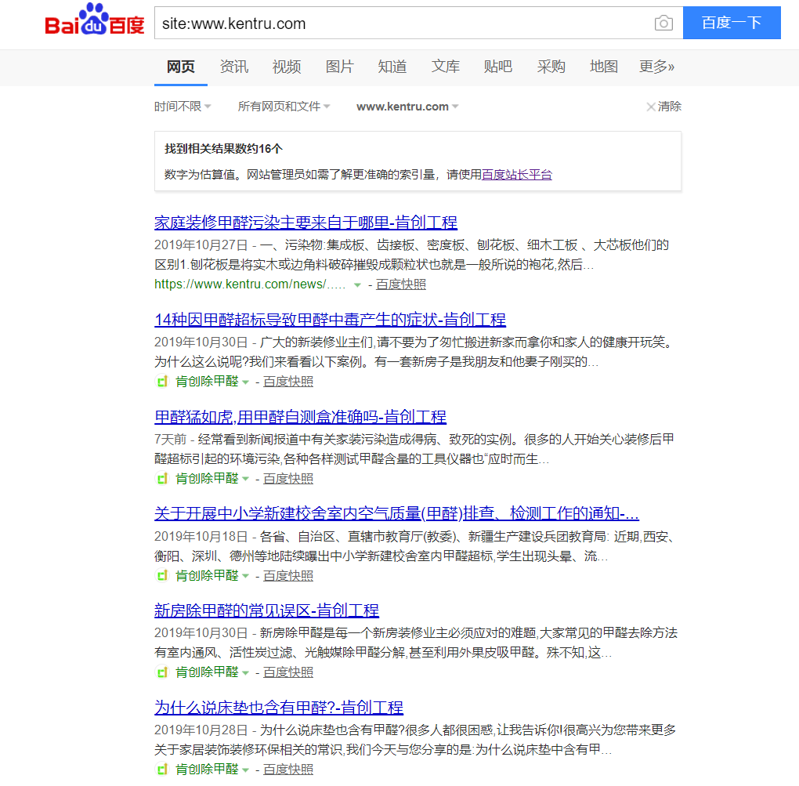Image resolution: width=799 pixels, height=786 pixels.
Task: Switch to the 视频 tab
Action: (x=286, y=67)
